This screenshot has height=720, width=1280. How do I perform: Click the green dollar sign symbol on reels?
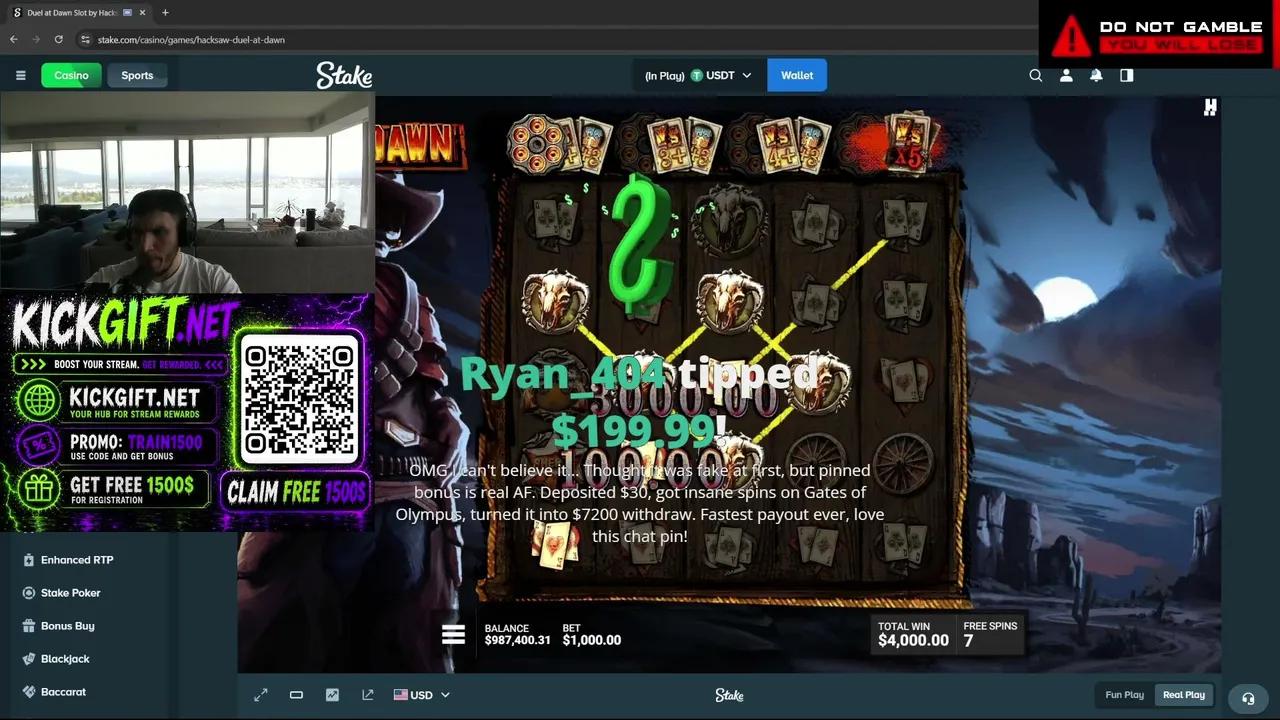(638, 245)
